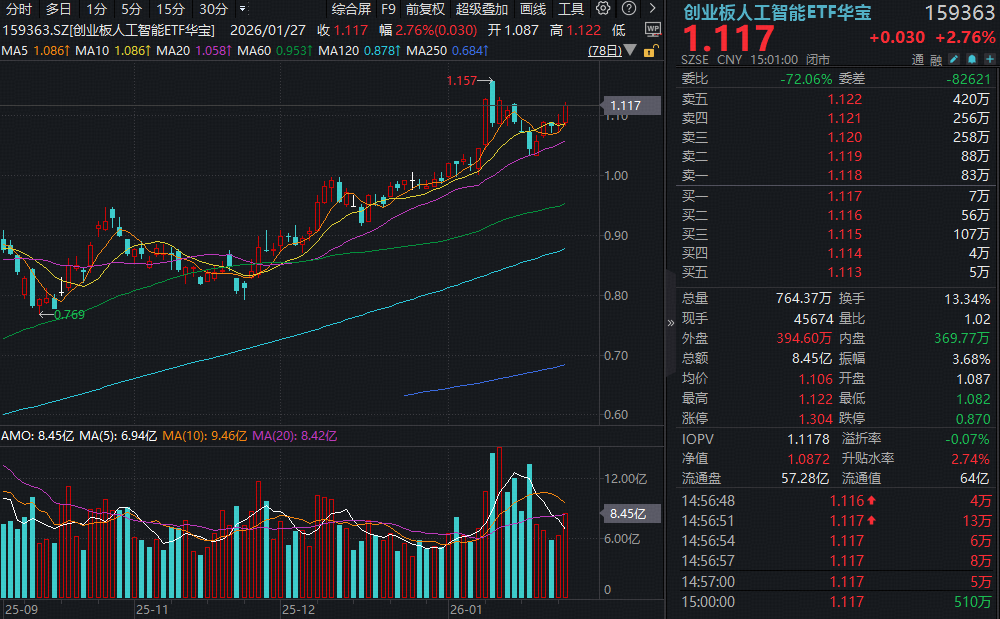Set a price alert via the bell icon
Screen dimensions: 1000x619
click(971, 59)
